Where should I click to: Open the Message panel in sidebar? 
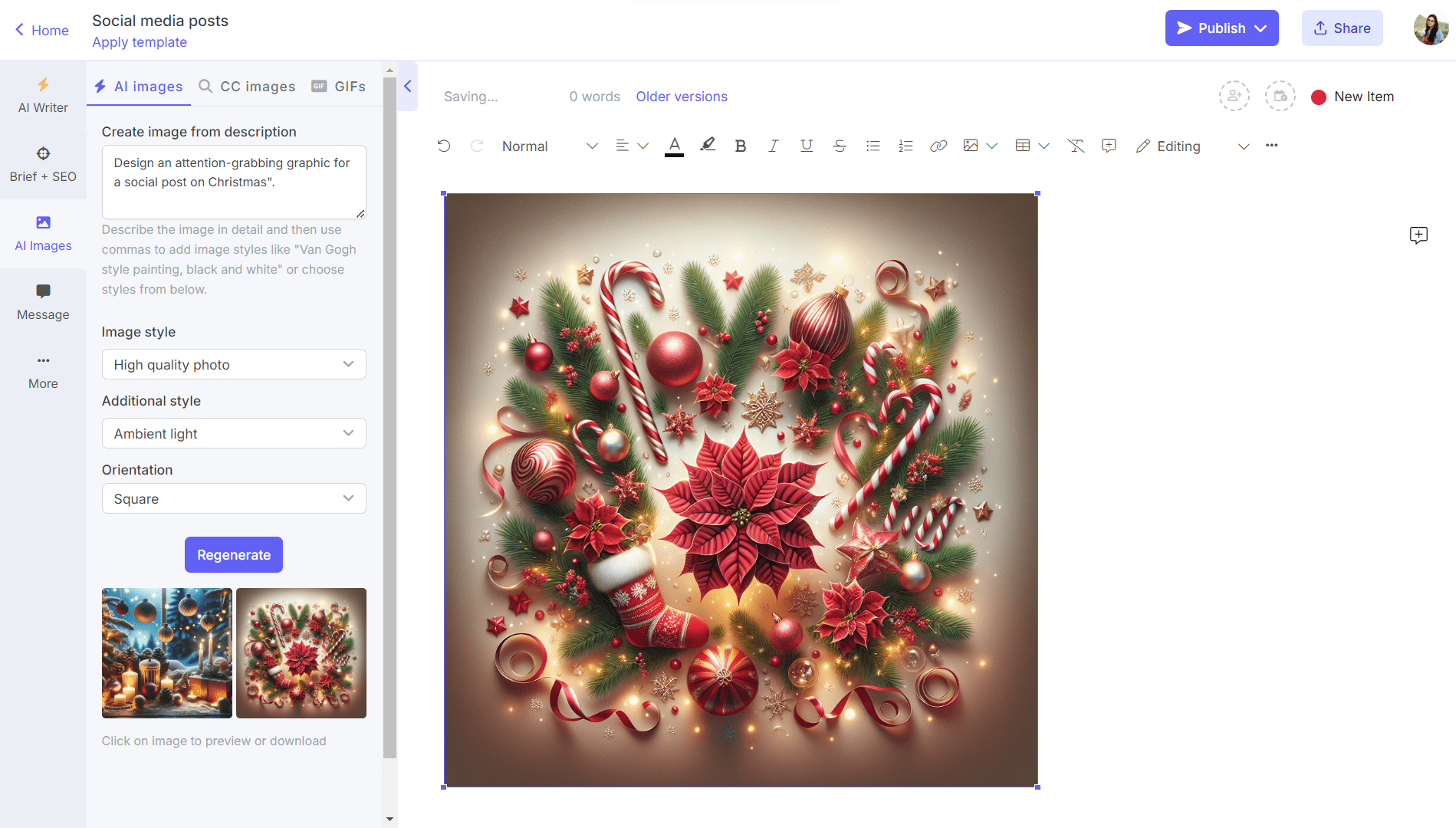coord(43,301)
